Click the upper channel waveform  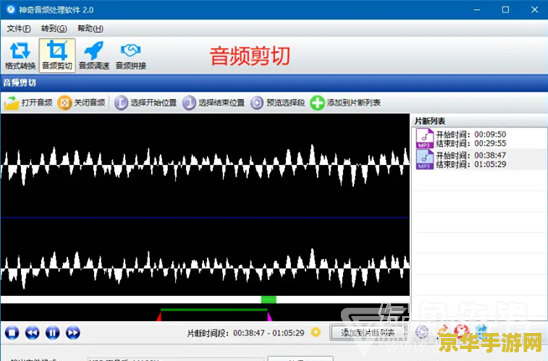(205, 165)
